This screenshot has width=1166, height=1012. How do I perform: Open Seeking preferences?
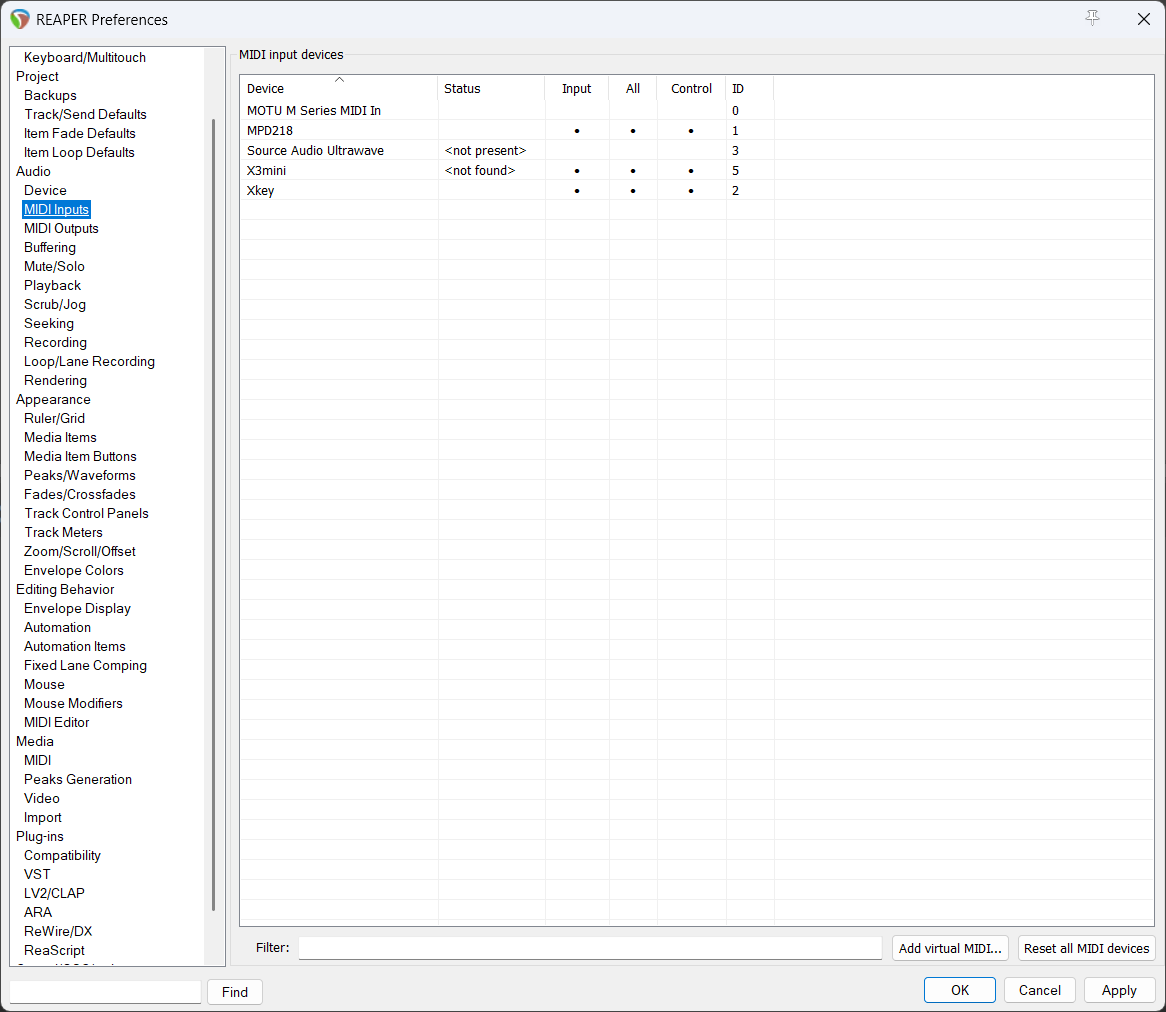48,323
